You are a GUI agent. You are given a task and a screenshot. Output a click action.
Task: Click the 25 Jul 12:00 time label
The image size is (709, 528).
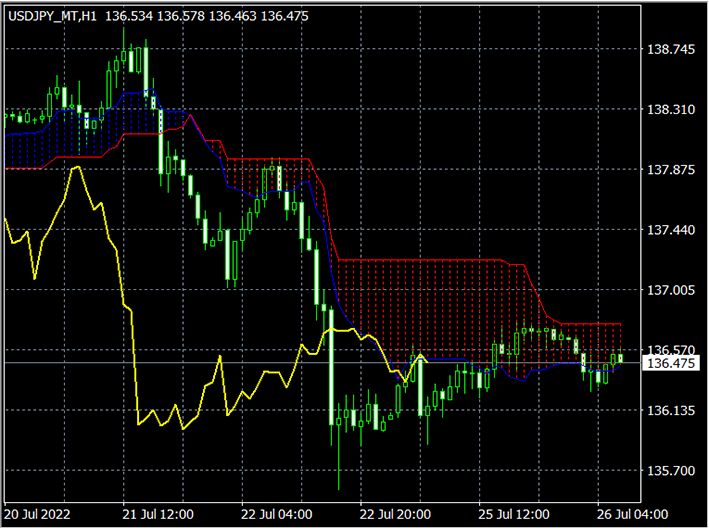pos(514,514)
